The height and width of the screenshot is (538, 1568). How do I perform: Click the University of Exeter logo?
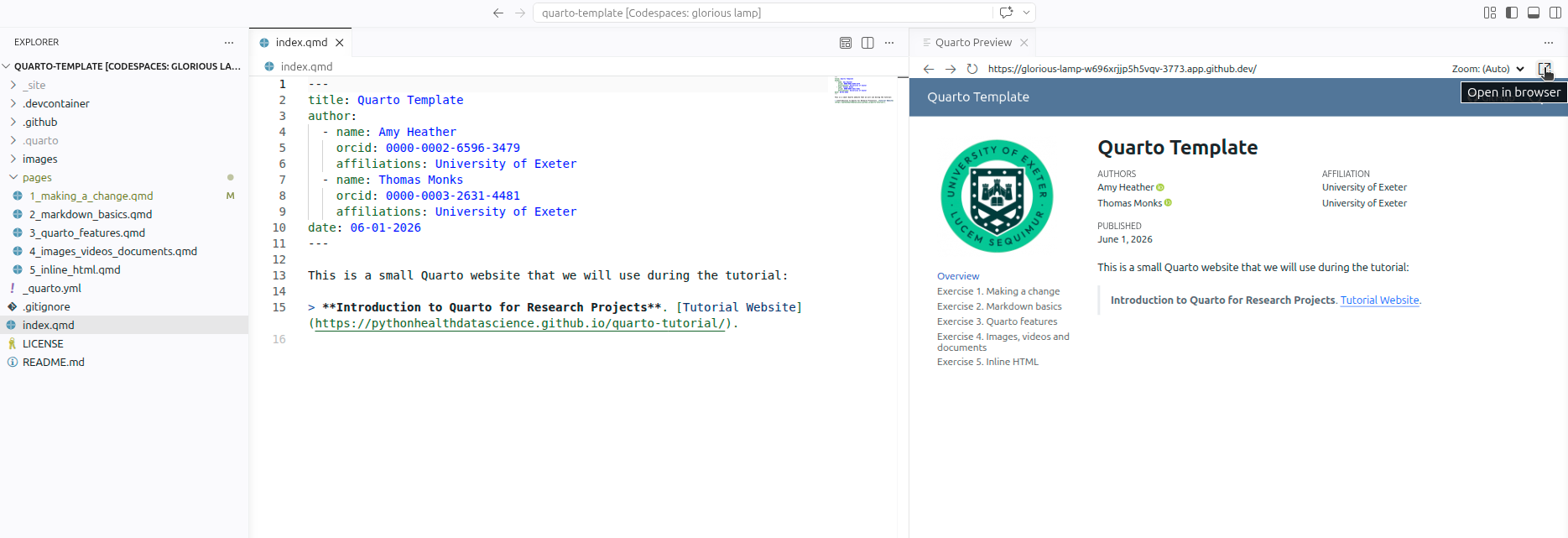coord(997,196)
